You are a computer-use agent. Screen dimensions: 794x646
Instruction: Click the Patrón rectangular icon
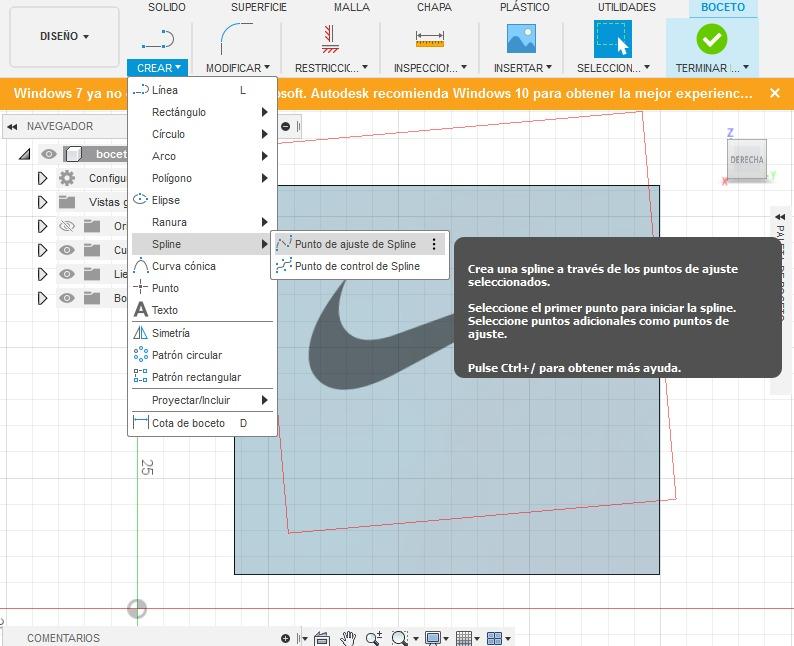(x=140, y=376)
